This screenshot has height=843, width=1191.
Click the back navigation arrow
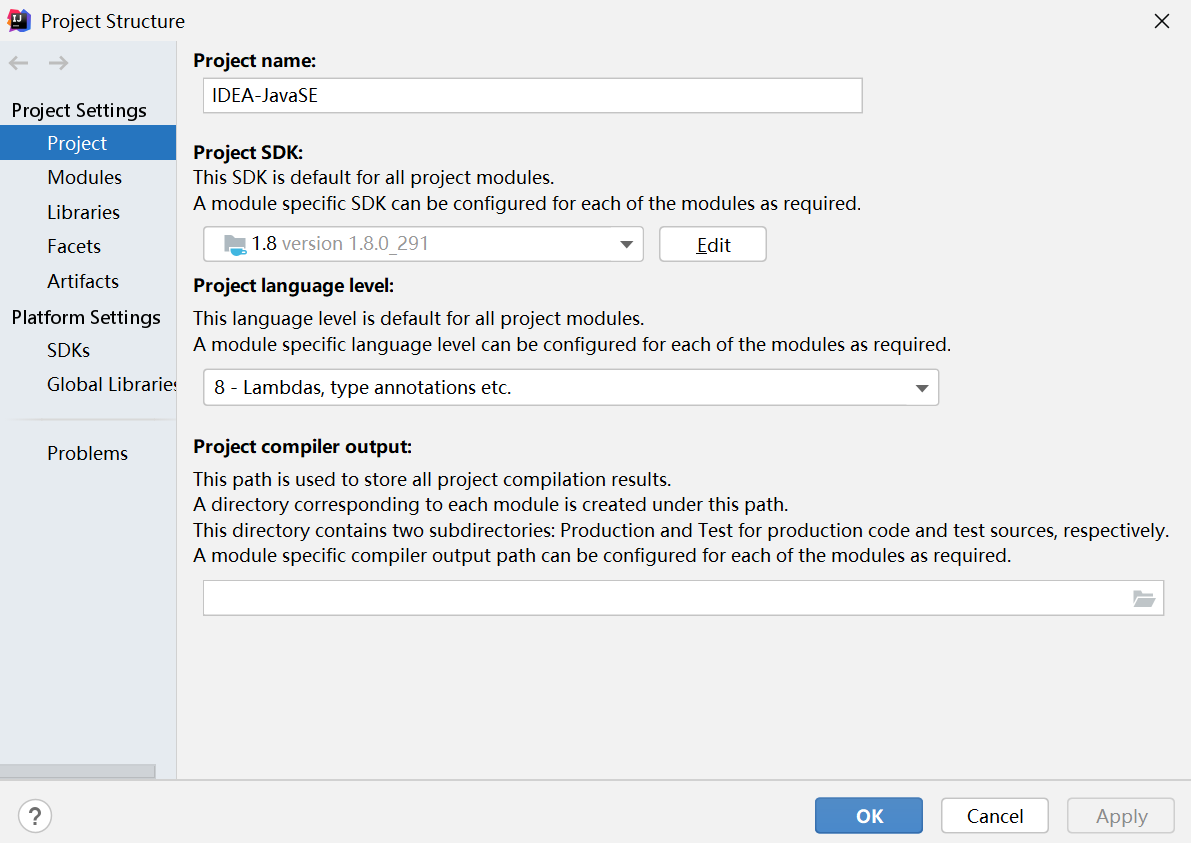[x=19, y=63]
